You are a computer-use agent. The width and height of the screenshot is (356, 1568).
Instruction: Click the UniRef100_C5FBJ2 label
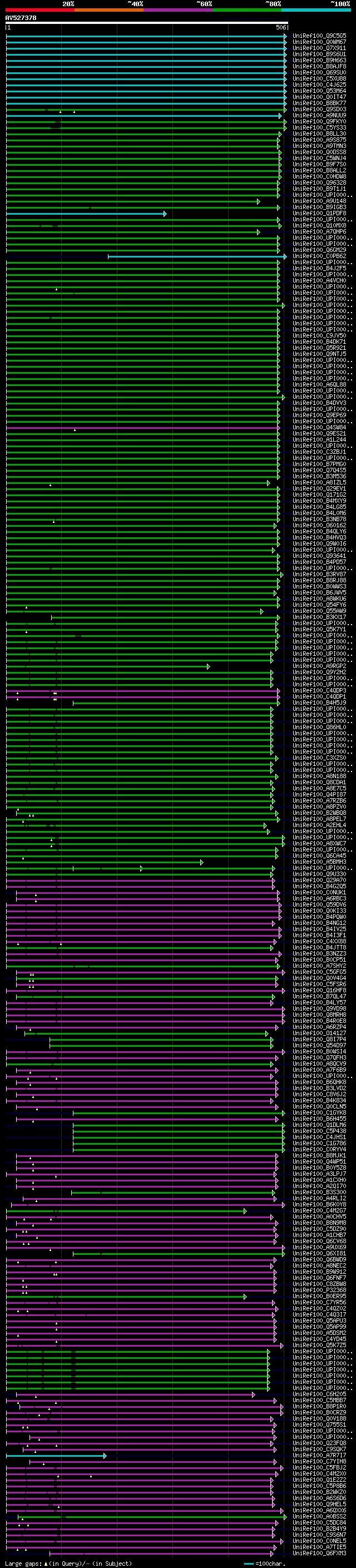[x=319, y=1468]
